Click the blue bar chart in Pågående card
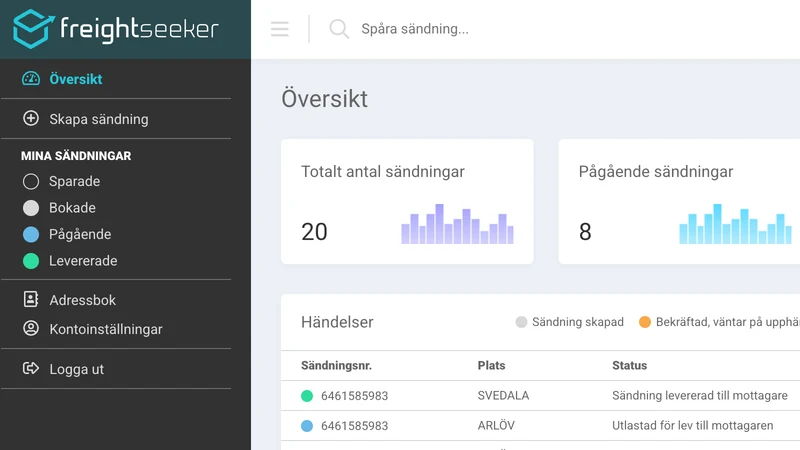800x450 pixels. click(x=735, y=224)
